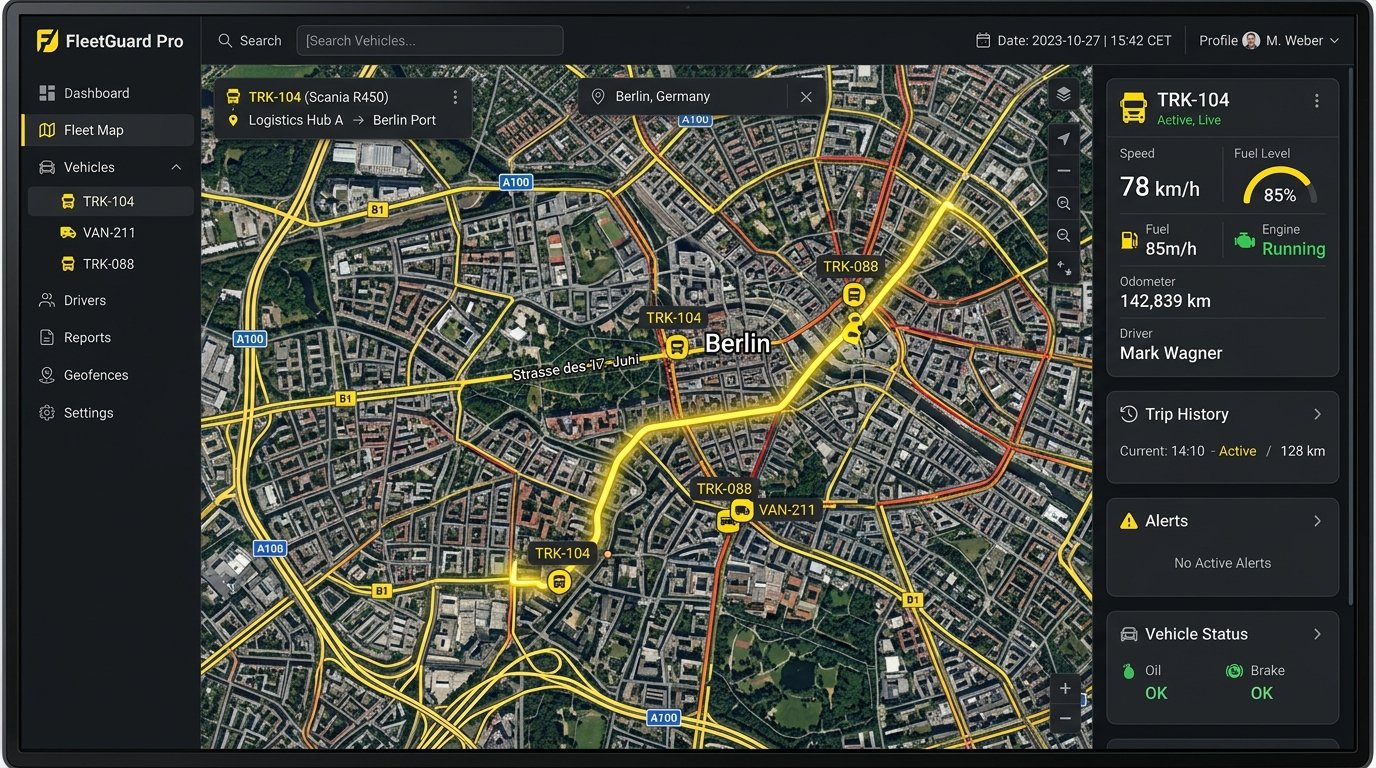The width and height of the screenshot is (1376, 768).
Task: Collapse the Vehicles list chevron
Action: pos(176,167)
